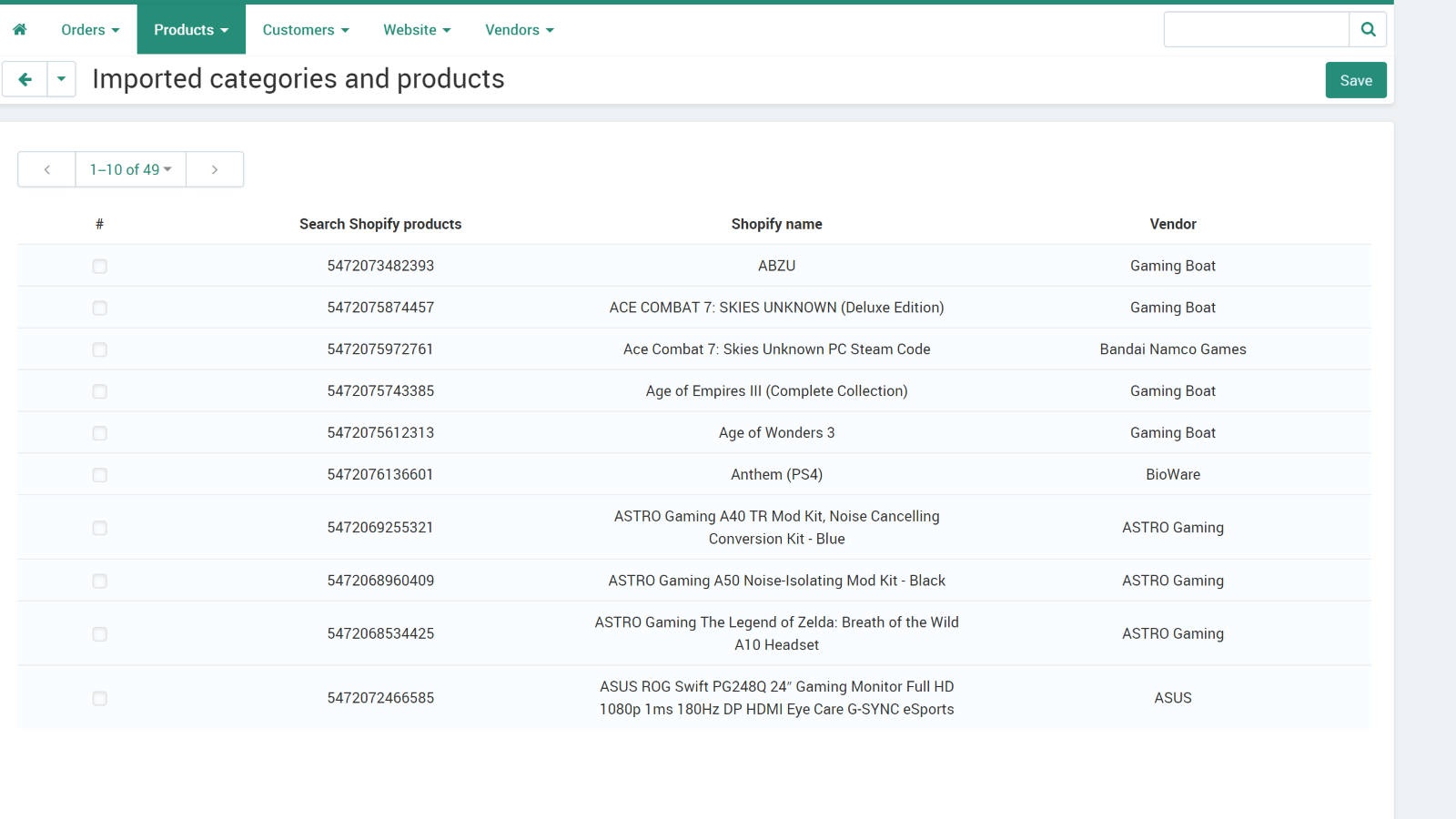Open the Customers menu

[306, 30]
